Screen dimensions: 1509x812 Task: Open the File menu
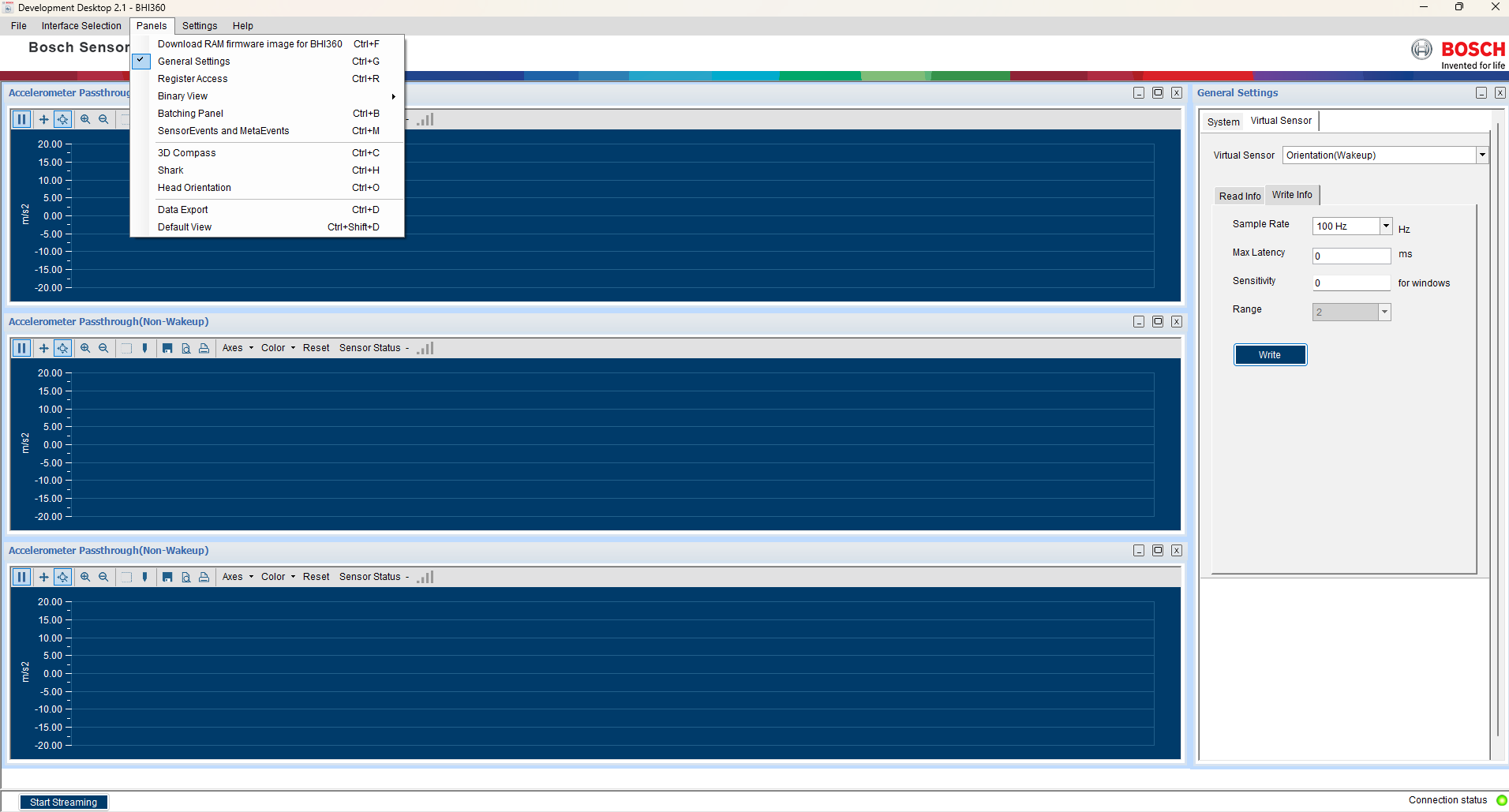[19, 26]
